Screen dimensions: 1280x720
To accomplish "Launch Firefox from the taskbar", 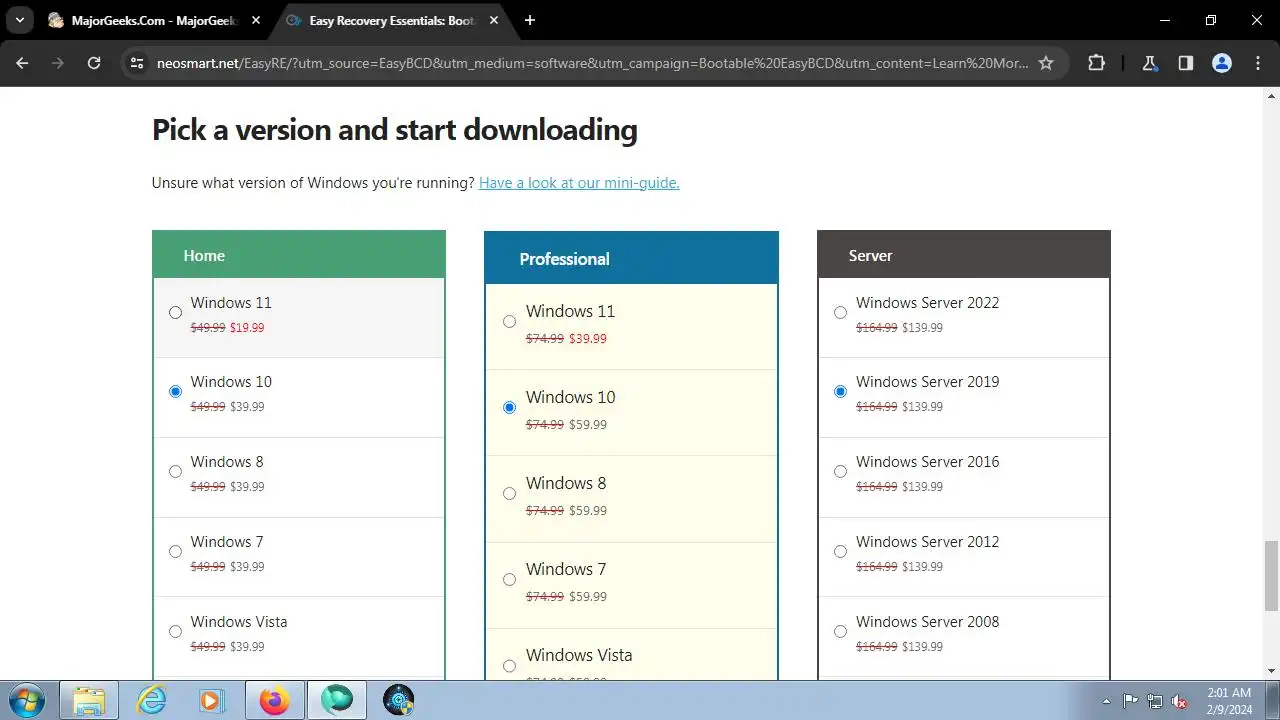I will [274, 700].
